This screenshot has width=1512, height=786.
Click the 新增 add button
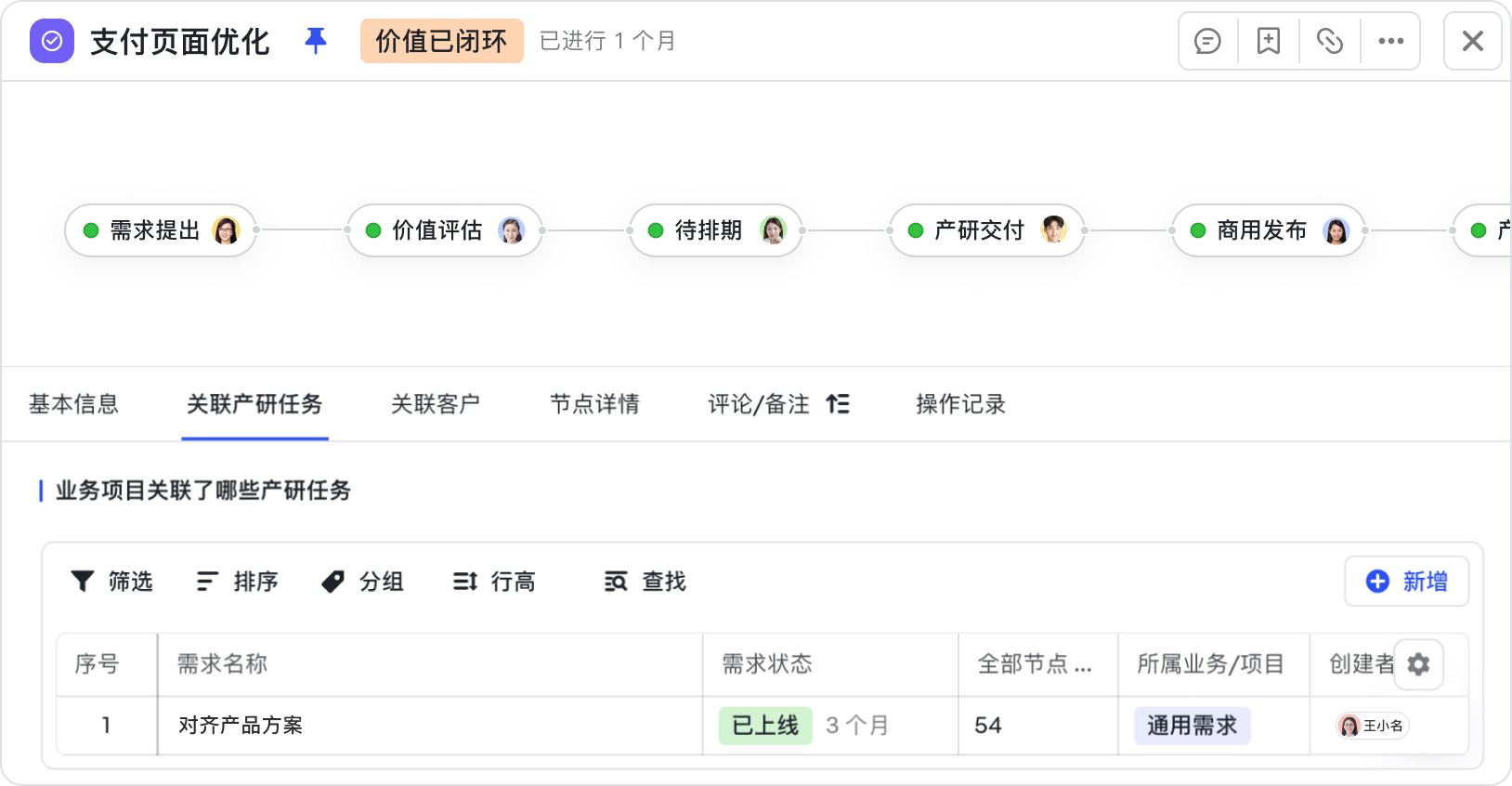pyautogui.click(x=1407, y=582)
